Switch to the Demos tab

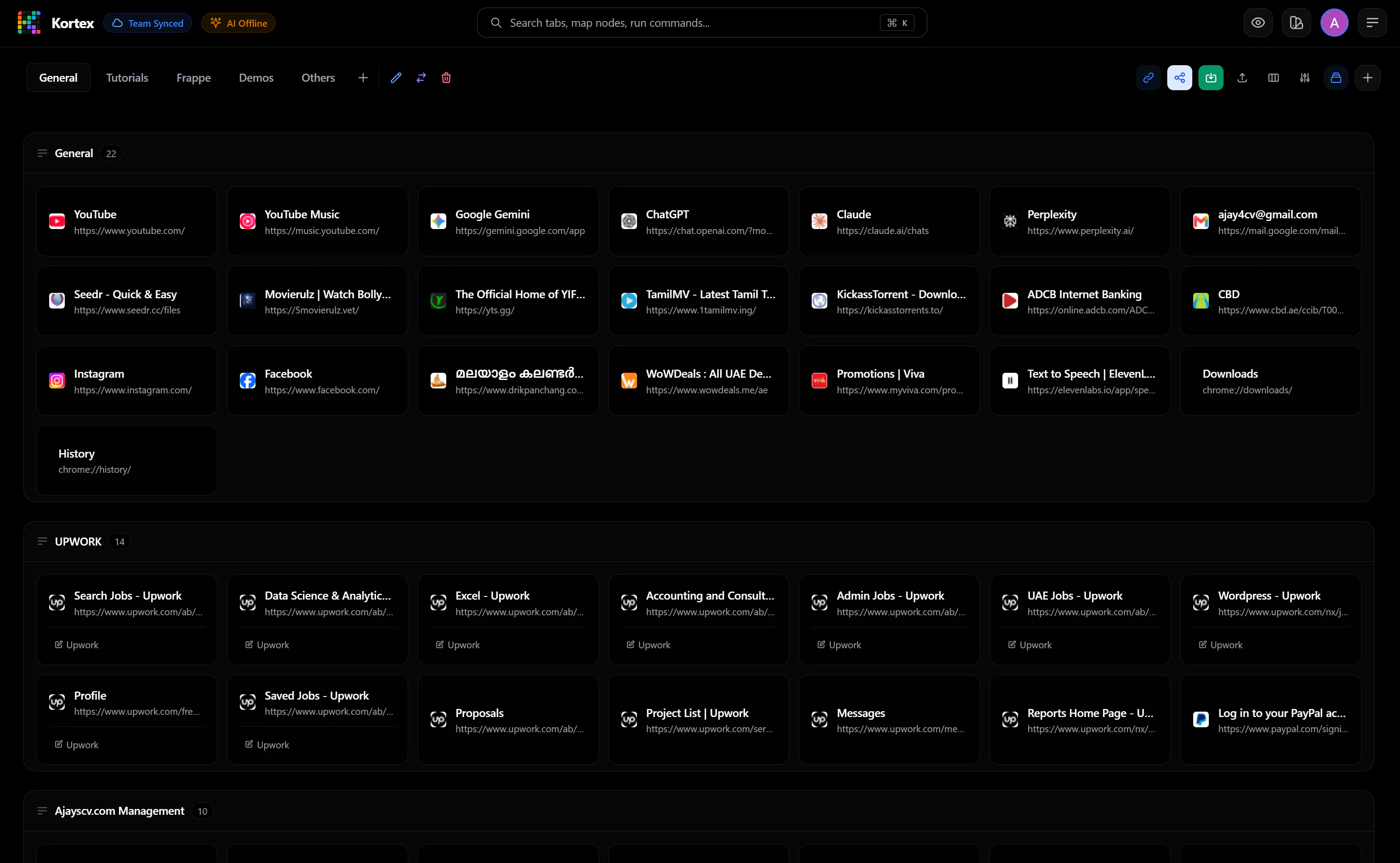pyautogui.click(x=256, y=78)
